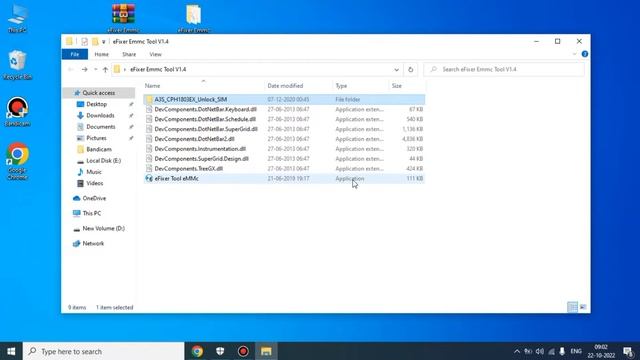The width and height of the screenshot is (640, 360).
Task: Expand the ribbon with the chevron
Action: [574, 54]
